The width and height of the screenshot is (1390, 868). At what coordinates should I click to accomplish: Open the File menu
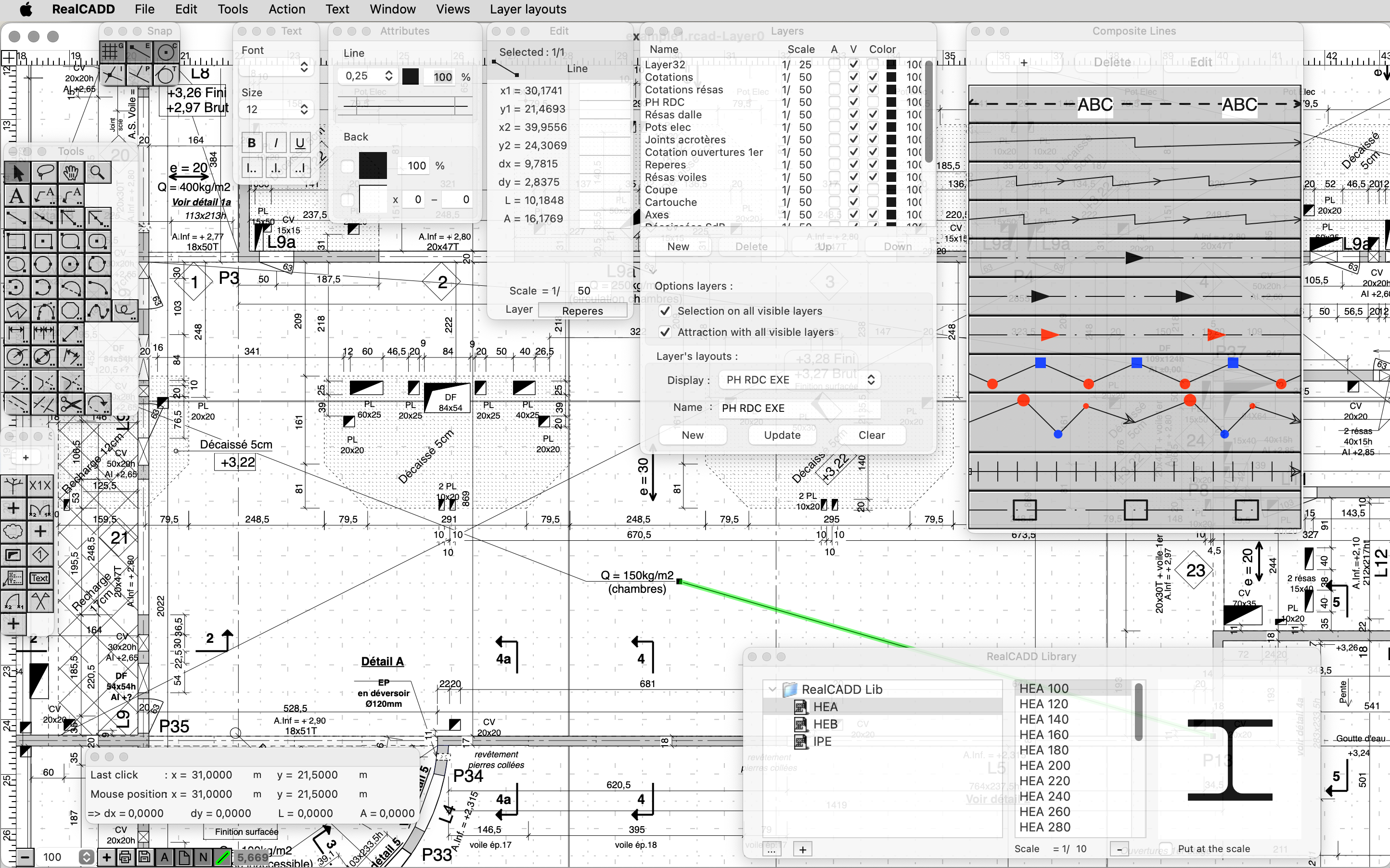click(x=144, y=9)
